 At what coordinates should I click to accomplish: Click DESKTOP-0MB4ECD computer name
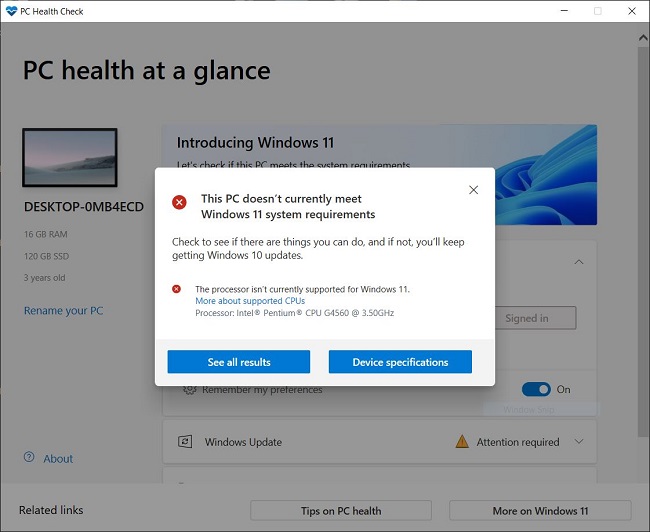tap(84, 206)
